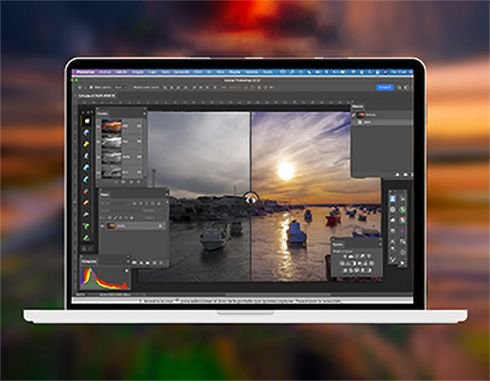This screenshot has height=381, width=490.
Task: Toggle visibility of the orange composite channel
Action: pos(98,127)
